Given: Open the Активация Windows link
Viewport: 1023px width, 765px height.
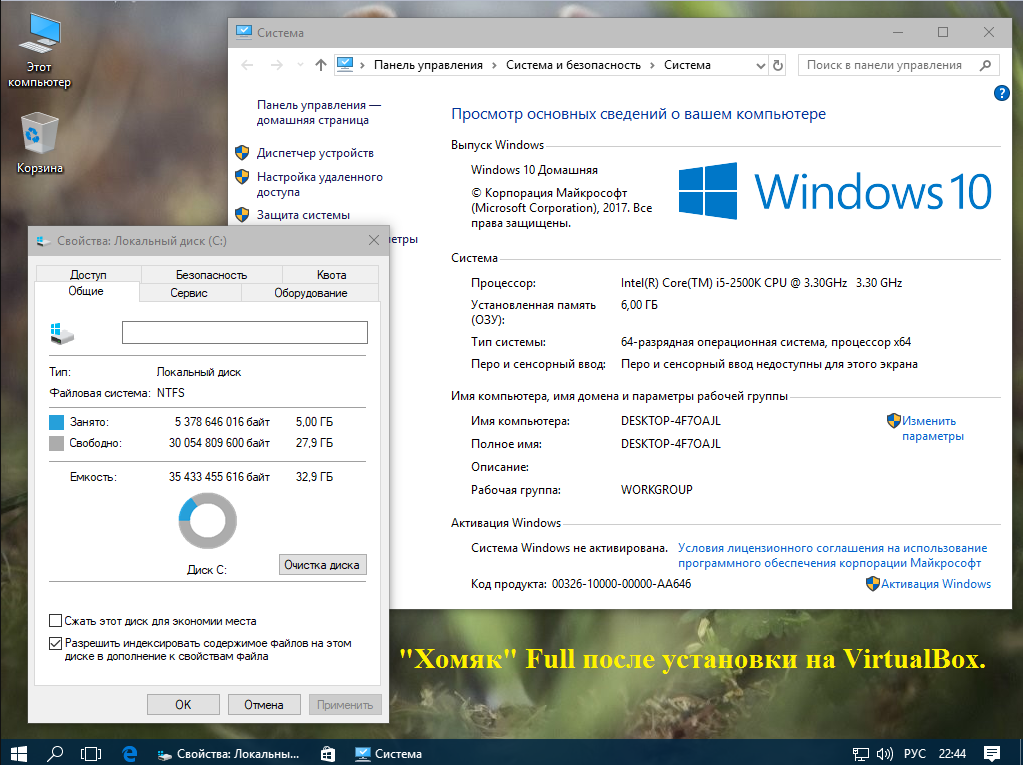Looking at the screenshot, I should point(936,584).
